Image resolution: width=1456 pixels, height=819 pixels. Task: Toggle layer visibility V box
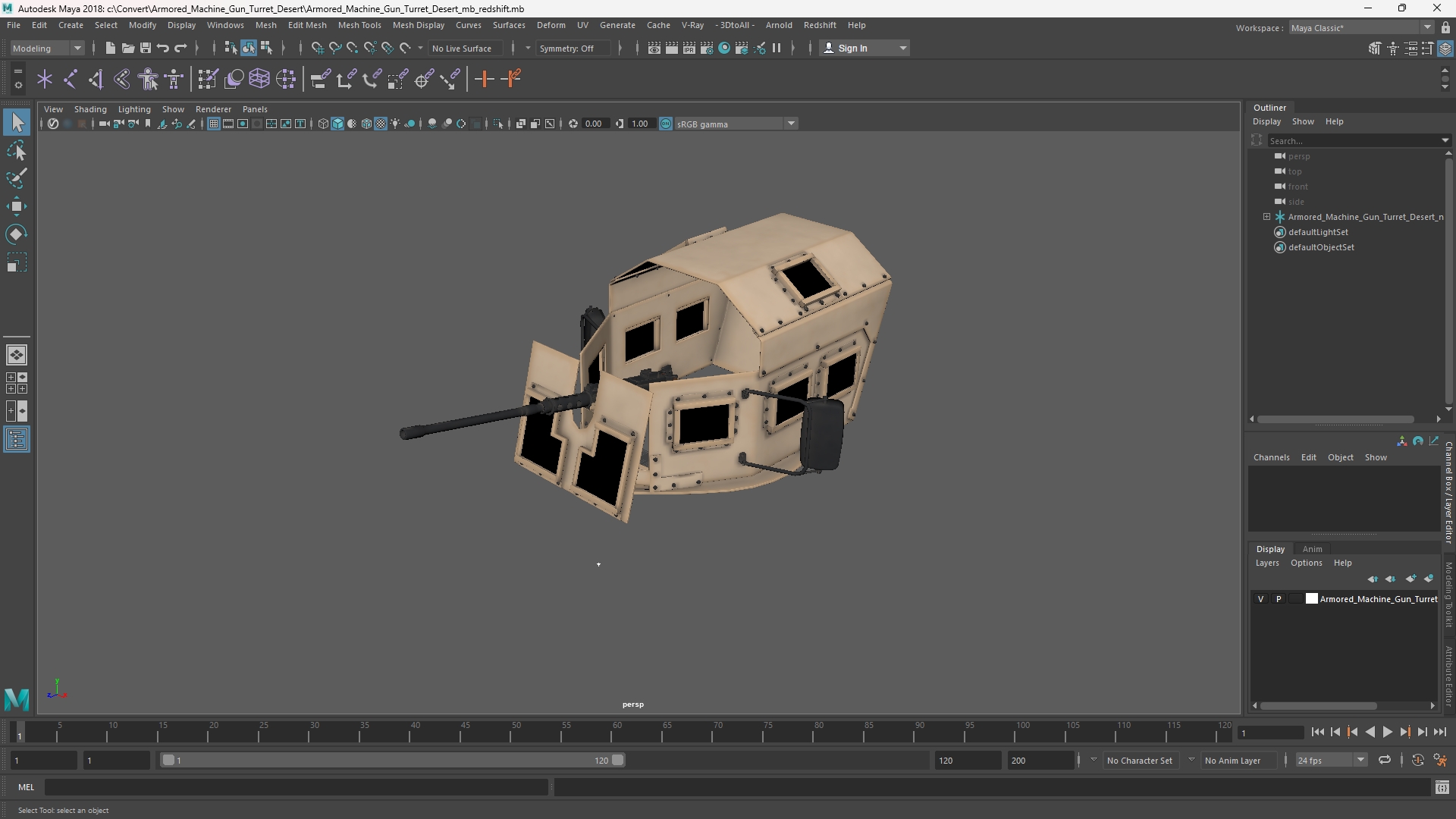tap(1260, 599)
